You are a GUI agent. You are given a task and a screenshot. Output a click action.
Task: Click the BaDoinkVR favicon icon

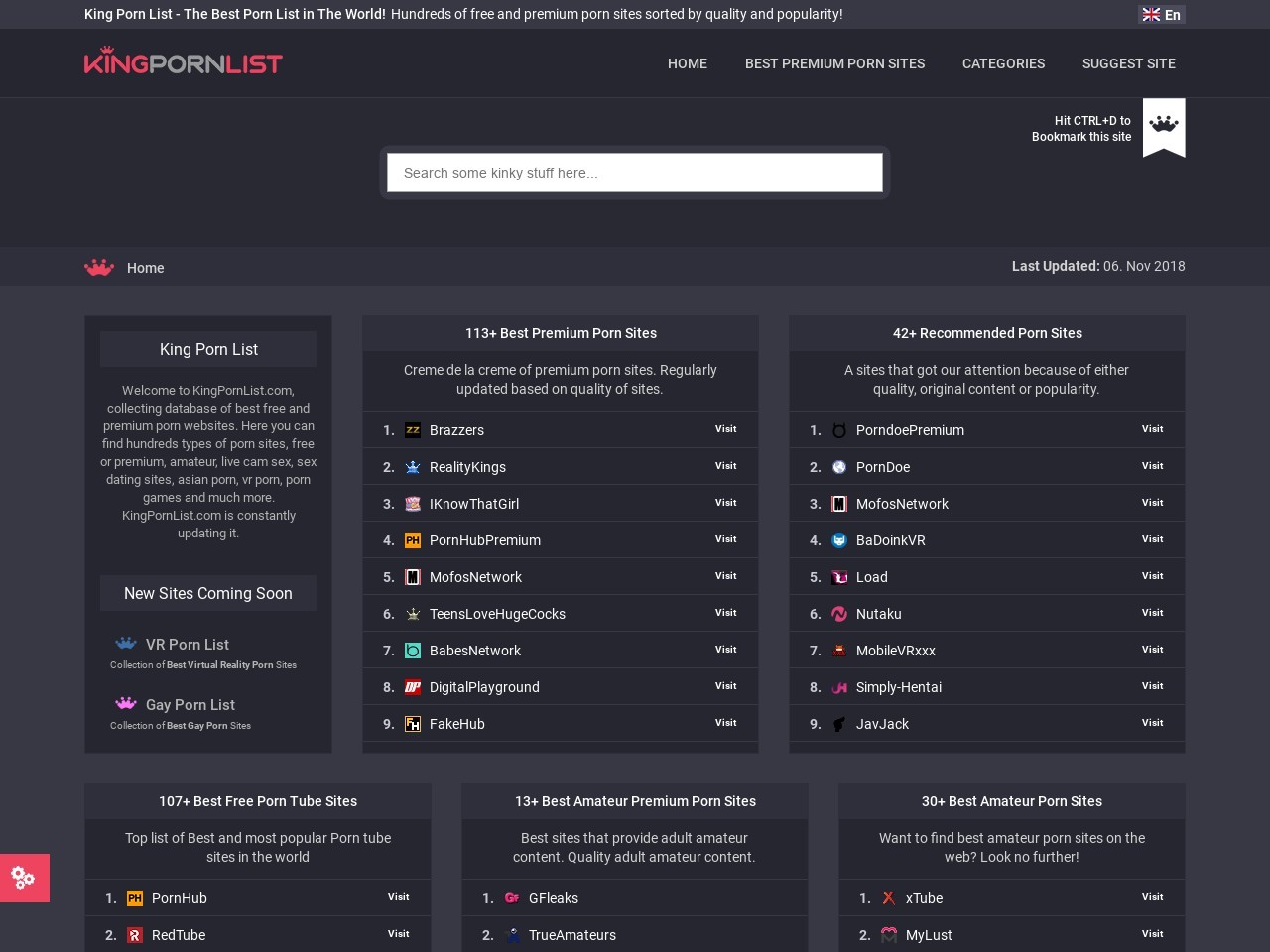click(839, 540)
